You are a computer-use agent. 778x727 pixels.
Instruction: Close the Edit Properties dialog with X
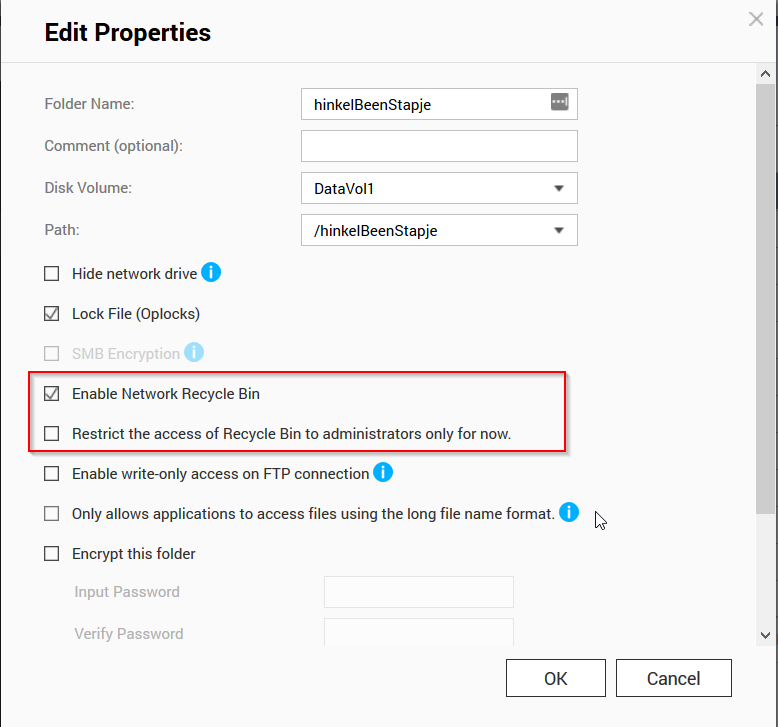(757, 19)
